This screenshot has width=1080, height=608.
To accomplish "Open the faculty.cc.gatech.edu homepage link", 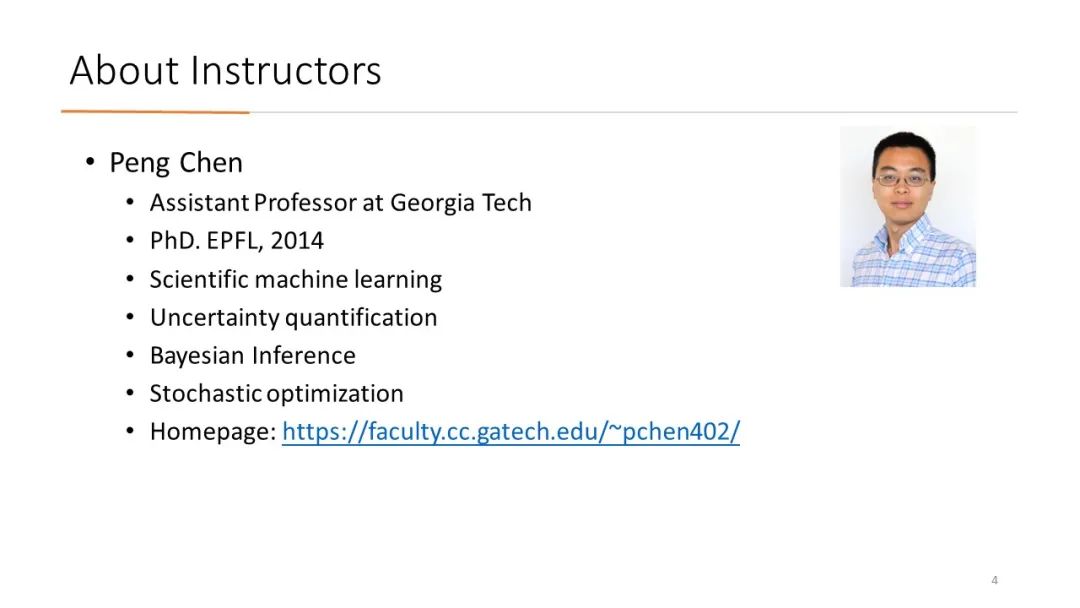I will point(510,432).
